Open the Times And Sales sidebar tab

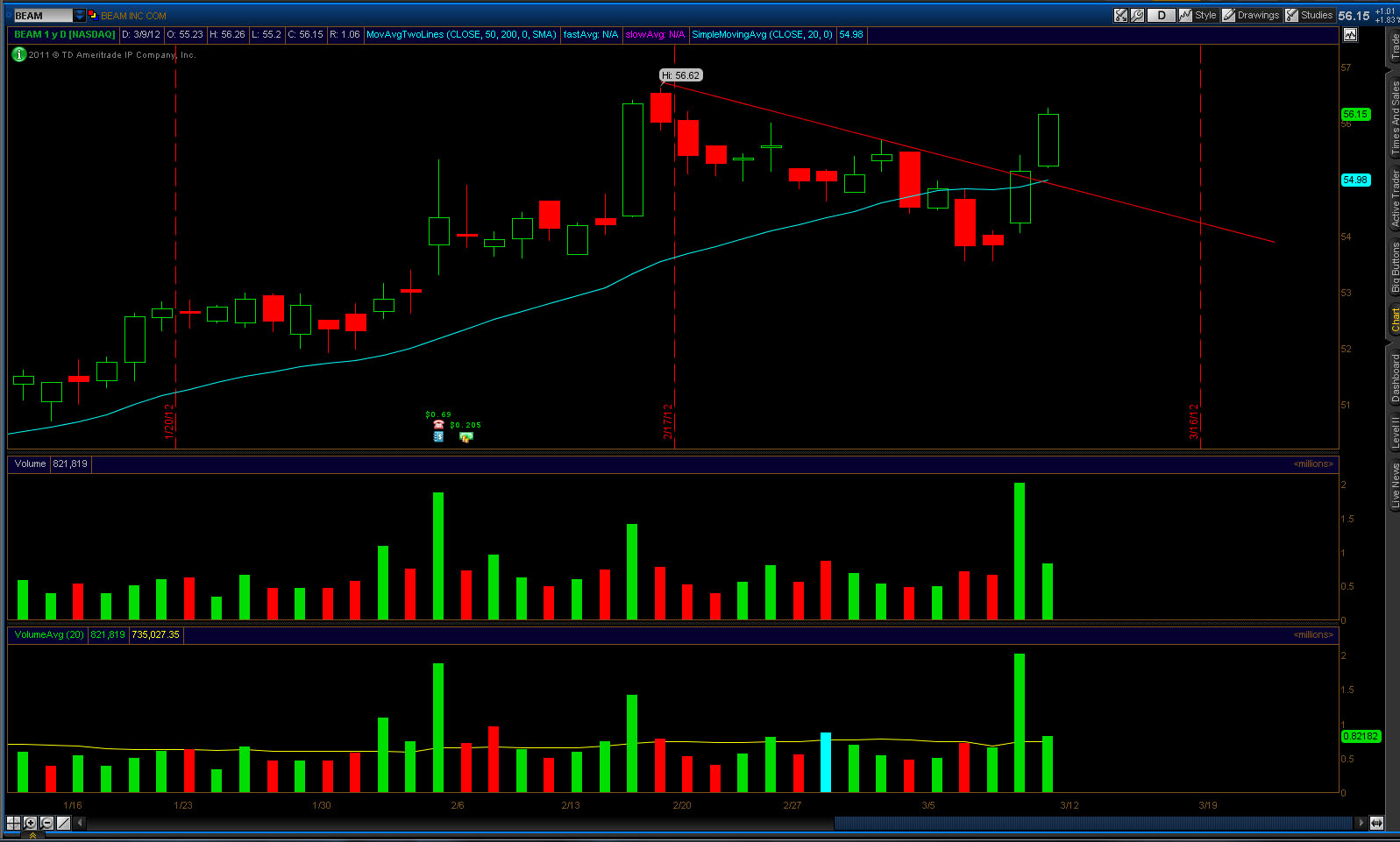pos(1394,117)
